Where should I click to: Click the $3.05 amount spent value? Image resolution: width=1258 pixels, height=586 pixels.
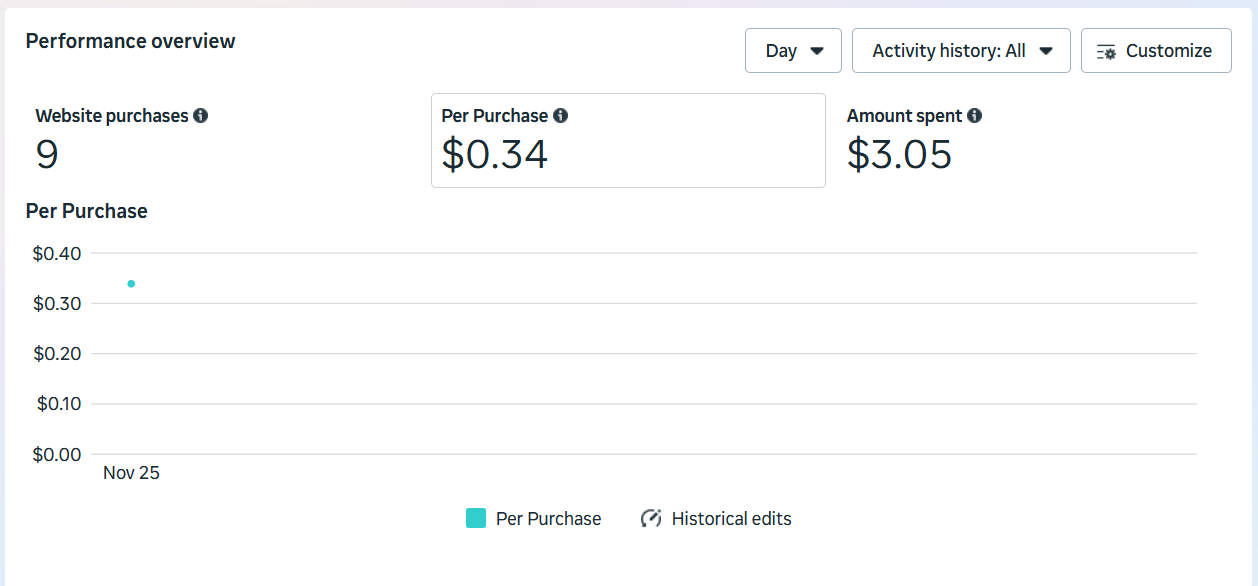coord(899,155)
